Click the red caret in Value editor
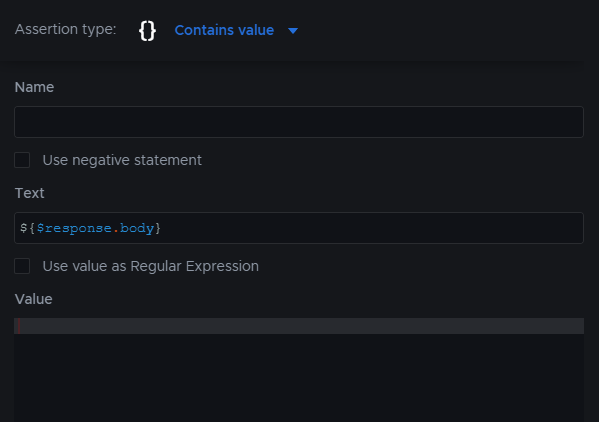Viewport: 599px width, 422px height. [19, 326]
